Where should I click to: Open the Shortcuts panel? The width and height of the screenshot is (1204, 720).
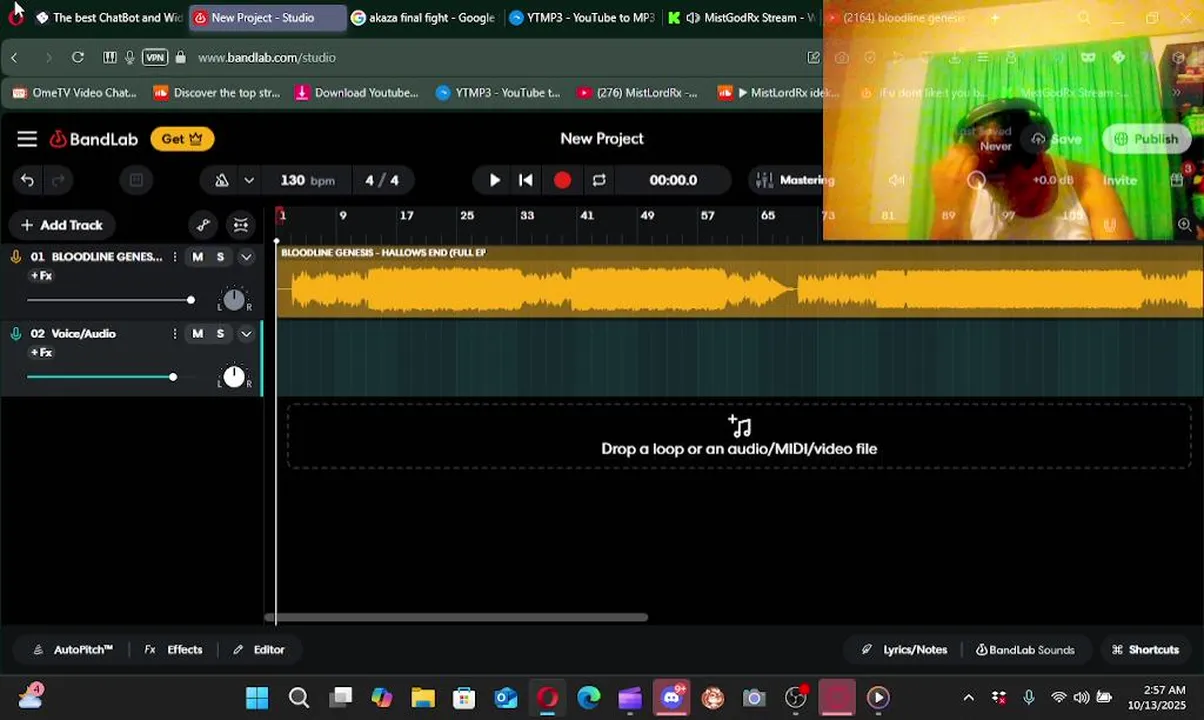point(1145,650)
